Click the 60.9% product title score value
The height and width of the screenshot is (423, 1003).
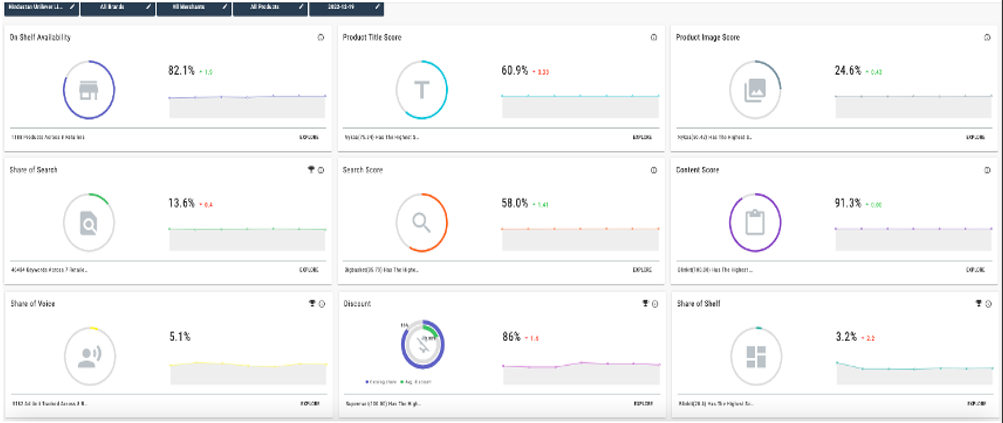pos(515,71)
